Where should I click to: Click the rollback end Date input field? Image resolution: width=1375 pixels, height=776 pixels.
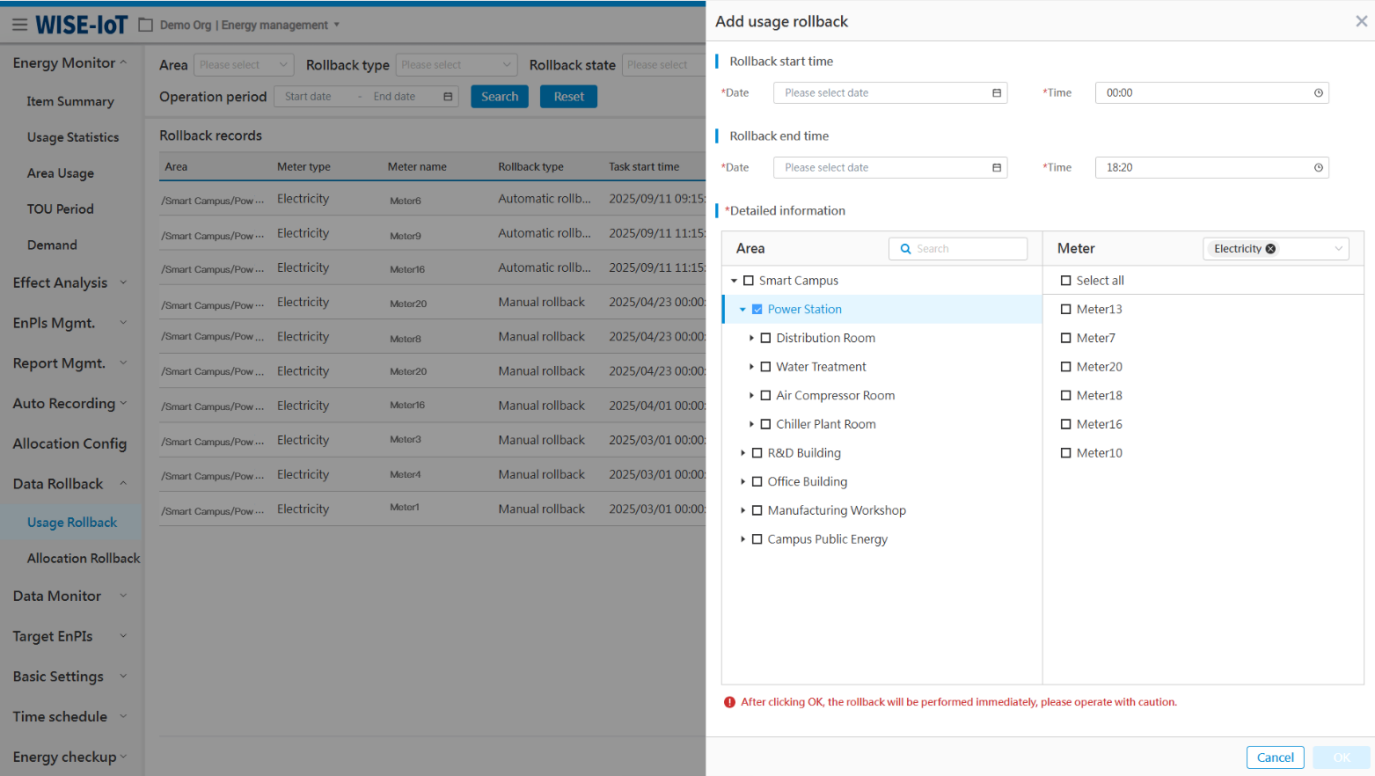880,168
